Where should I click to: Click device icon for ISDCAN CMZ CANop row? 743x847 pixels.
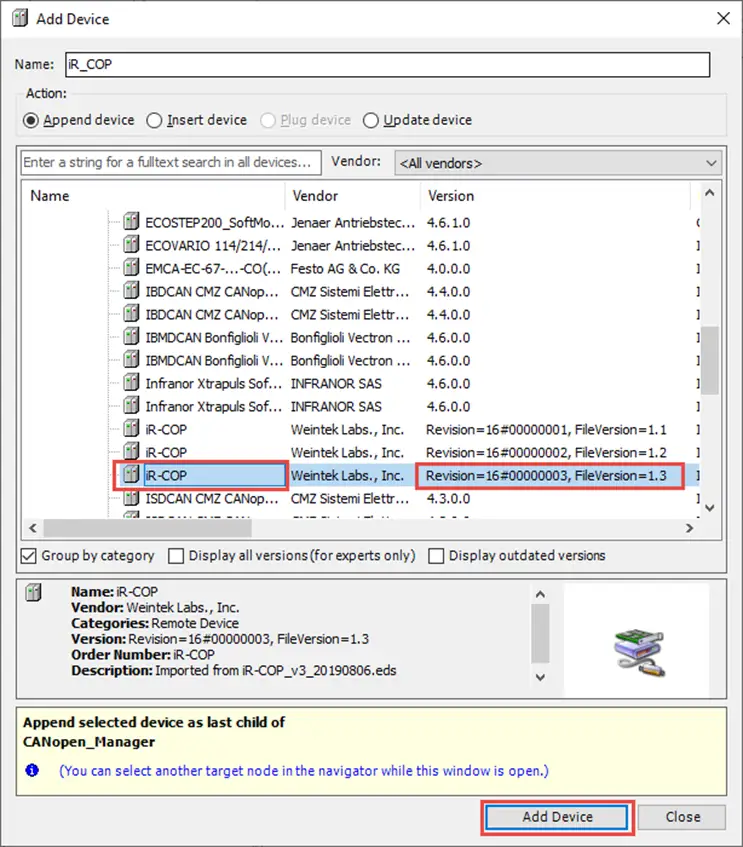[x=131, y=497]
